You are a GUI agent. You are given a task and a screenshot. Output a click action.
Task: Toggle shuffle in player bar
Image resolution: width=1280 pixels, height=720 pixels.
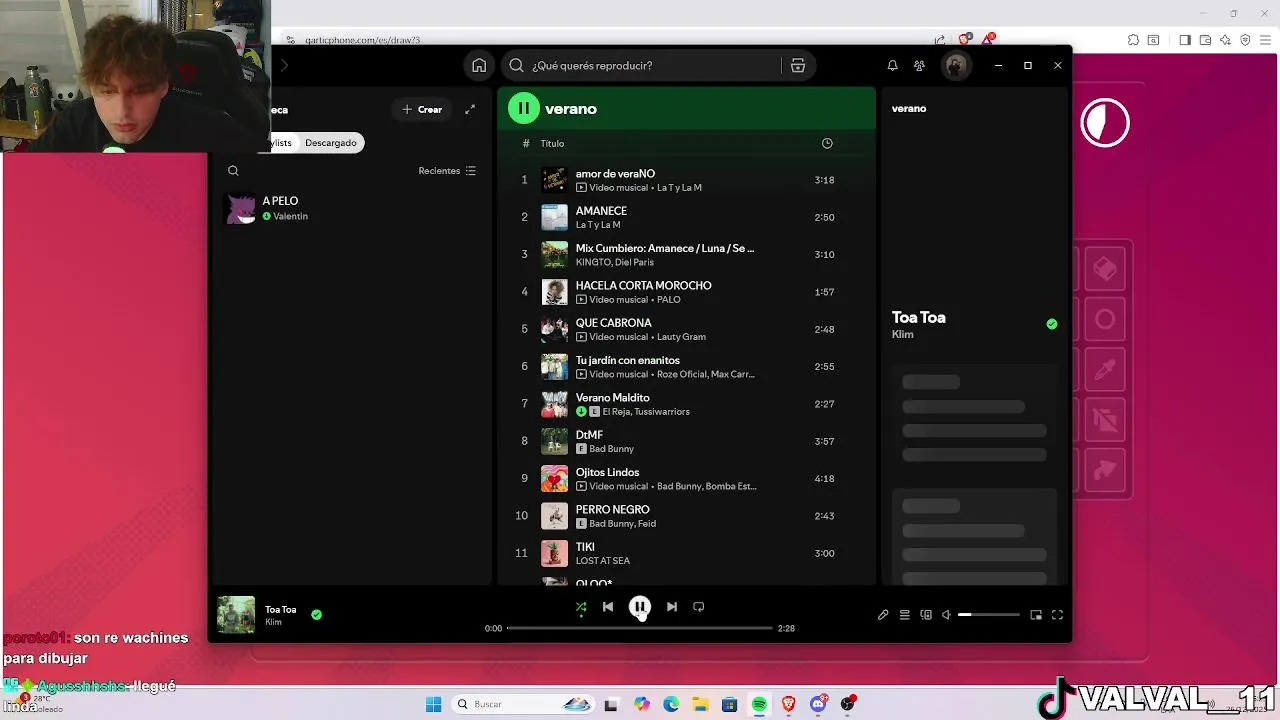(x=581, y=607)
